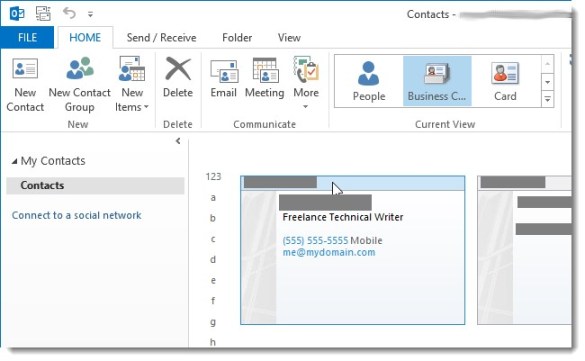Jump to letter a in index

pyautogui.click(x=213, y=197)
